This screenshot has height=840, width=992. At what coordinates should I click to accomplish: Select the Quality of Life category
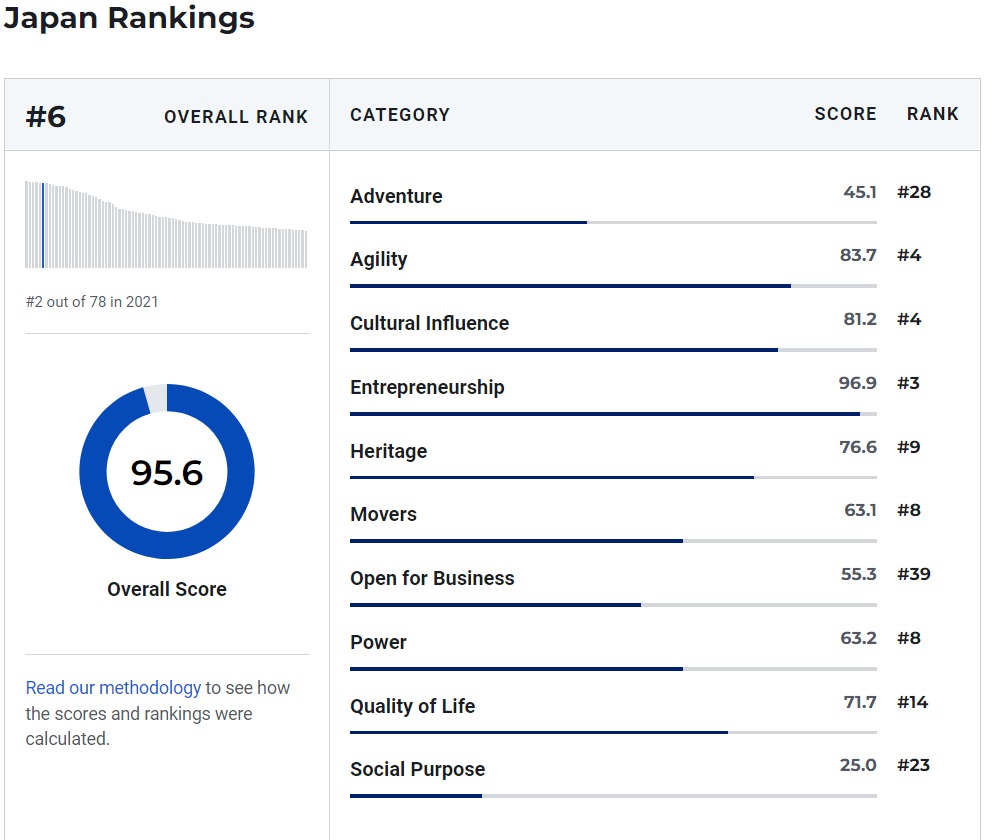click(x=412, y=706)
